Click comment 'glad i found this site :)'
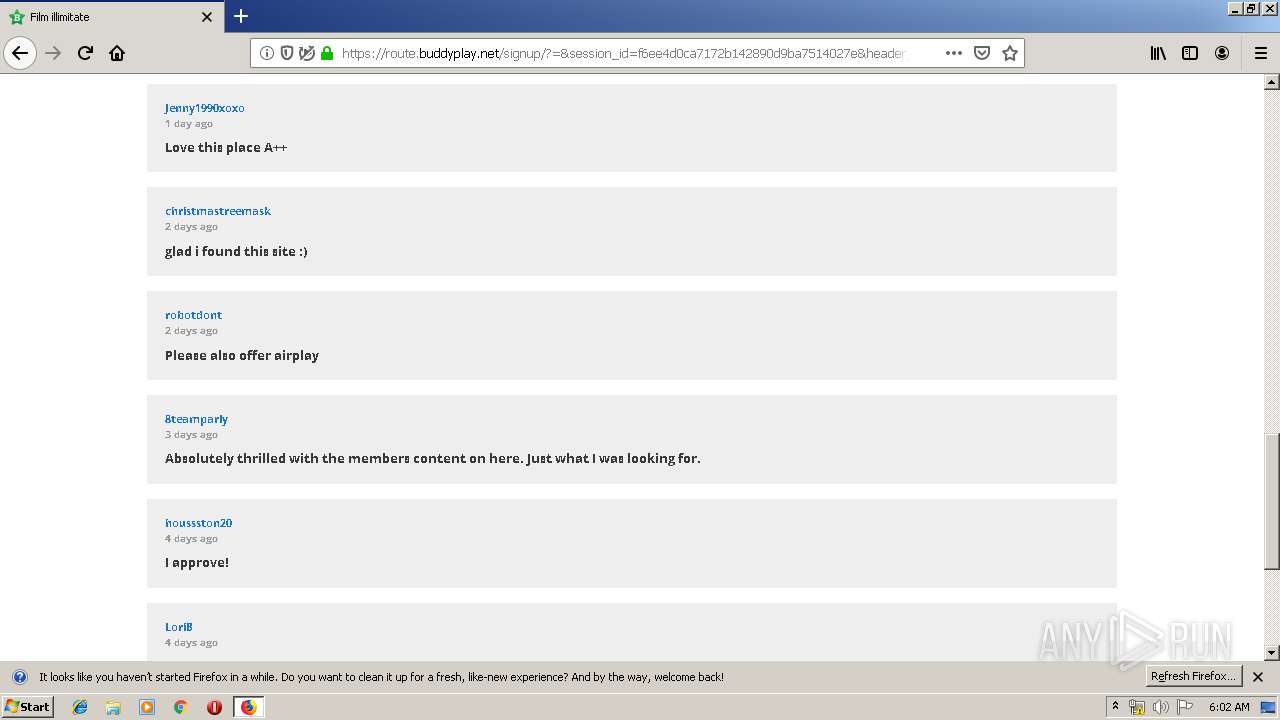1280x720 pixels. 236,251
